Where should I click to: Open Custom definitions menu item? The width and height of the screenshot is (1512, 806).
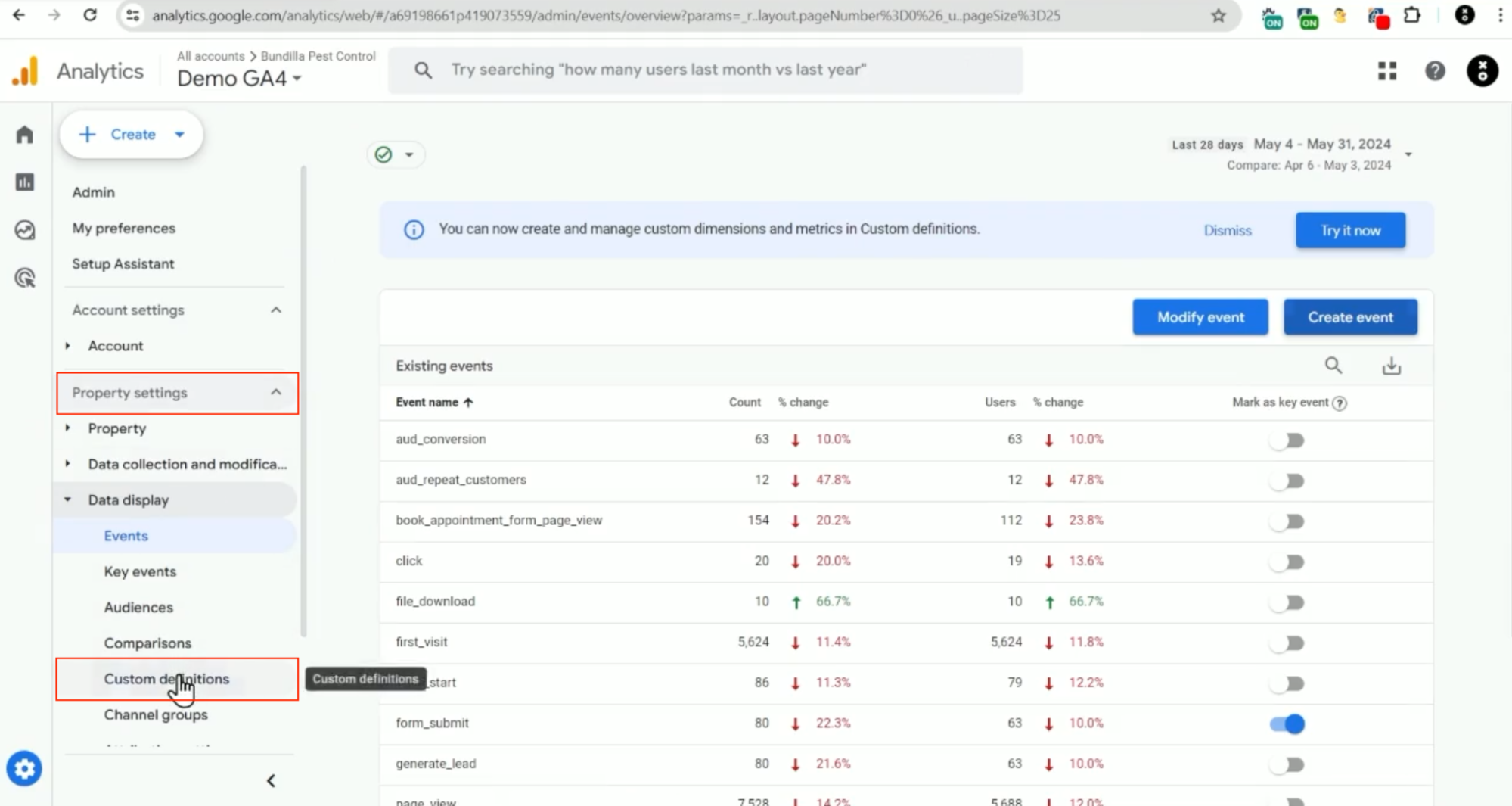(x=166, y=679)
